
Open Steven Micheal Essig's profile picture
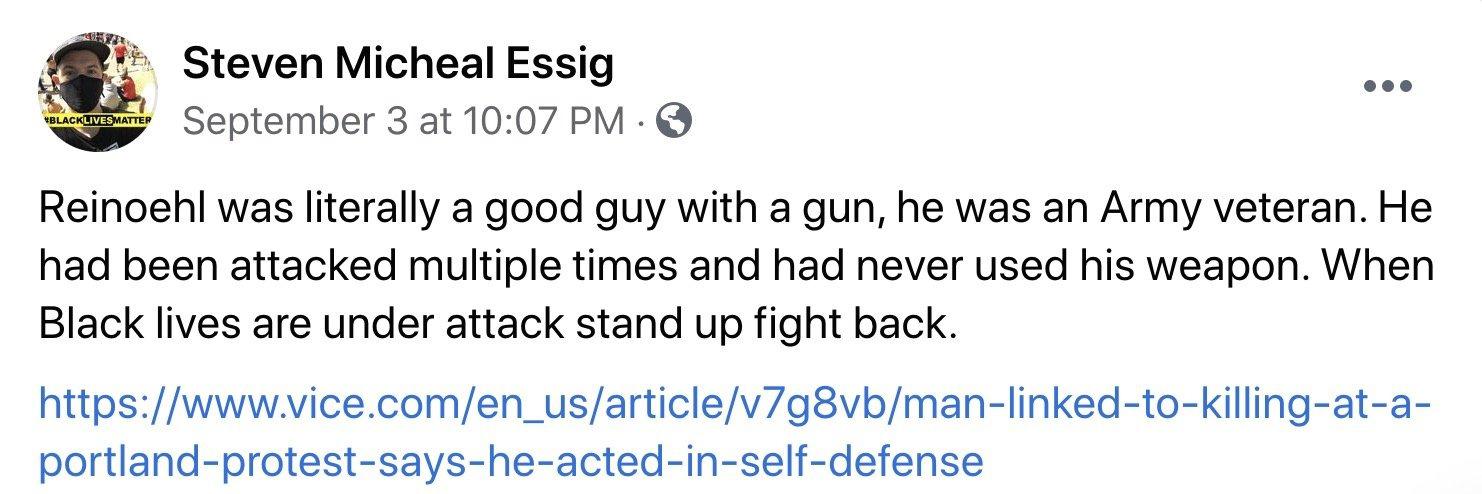[97, 91]
